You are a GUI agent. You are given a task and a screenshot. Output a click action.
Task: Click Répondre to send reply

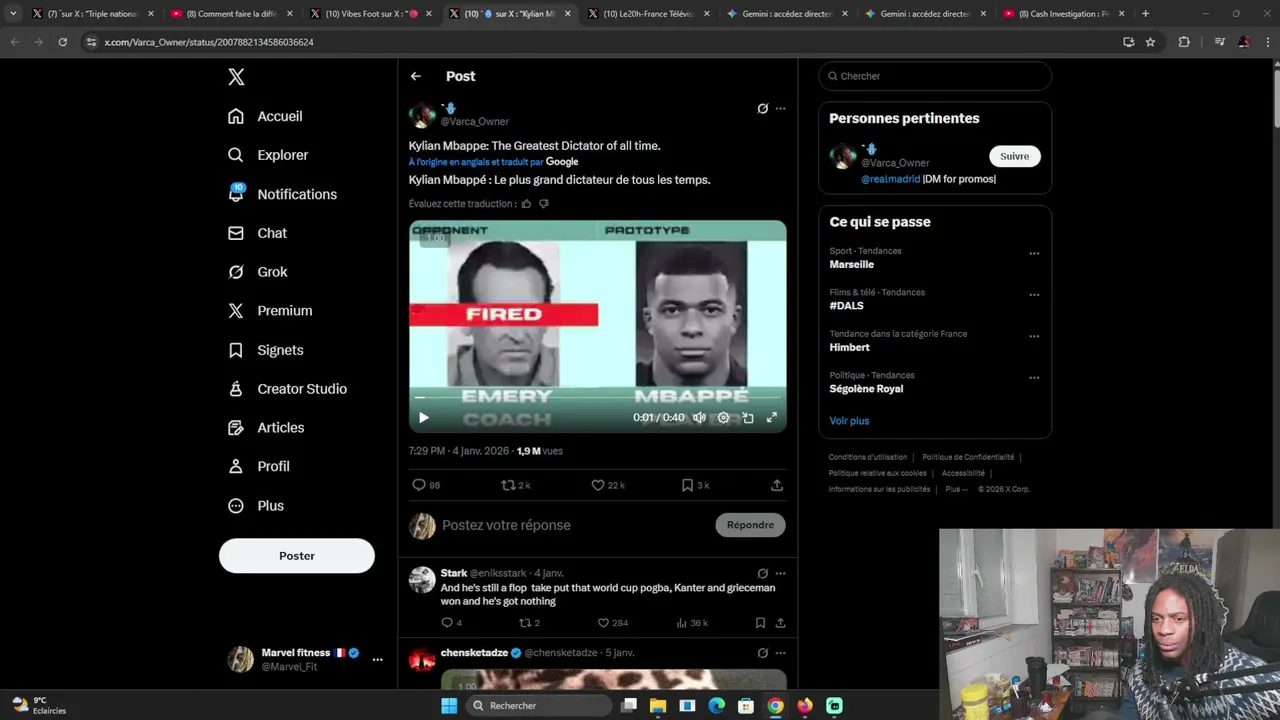(x=750, y=525)
